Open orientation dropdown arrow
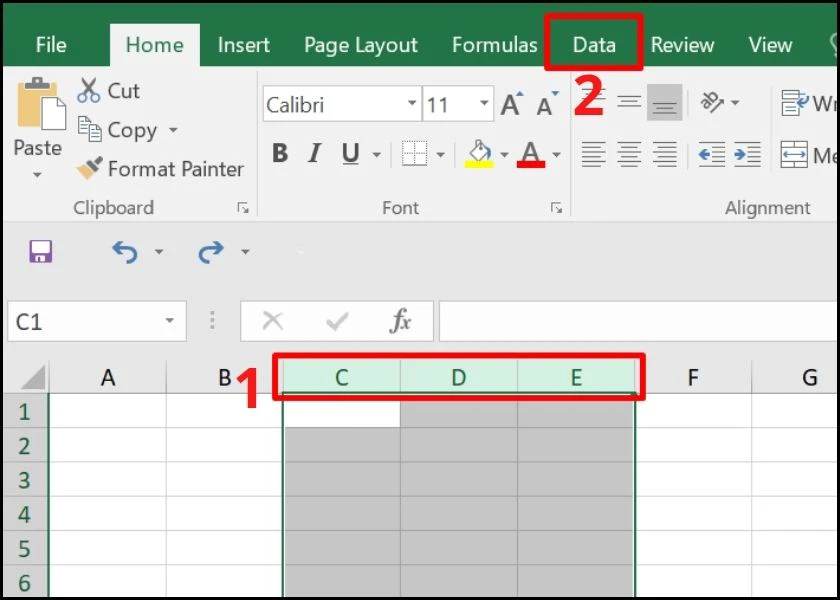The width and height of the screenshot is (840, 600). [735, 102]
